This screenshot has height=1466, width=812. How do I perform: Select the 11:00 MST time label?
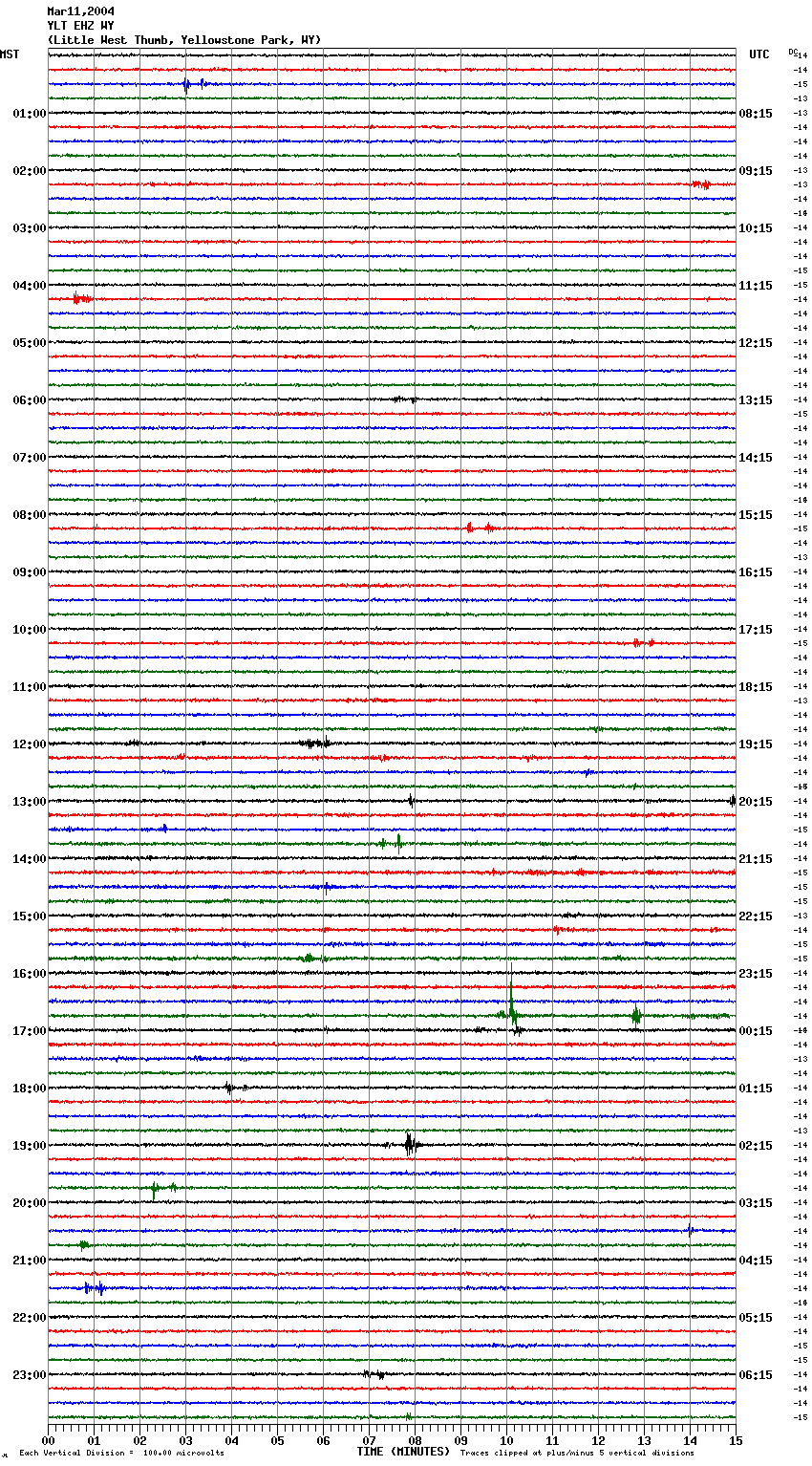(29, 687)
